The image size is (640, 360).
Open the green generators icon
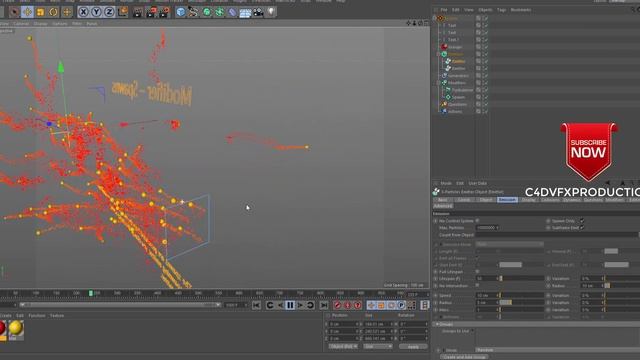(207, 12)
